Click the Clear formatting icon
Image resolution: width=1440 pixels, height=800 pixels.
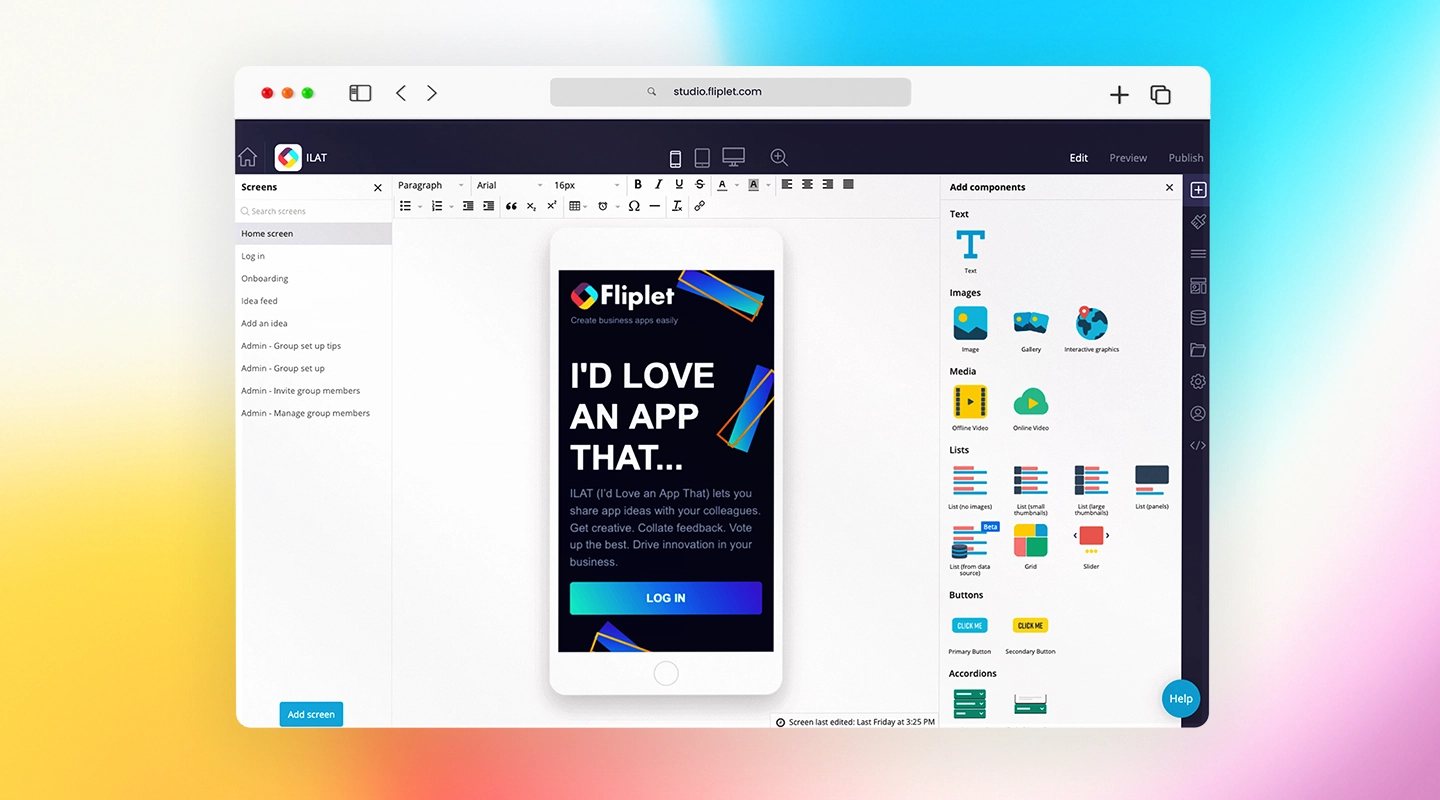(676, 206)
